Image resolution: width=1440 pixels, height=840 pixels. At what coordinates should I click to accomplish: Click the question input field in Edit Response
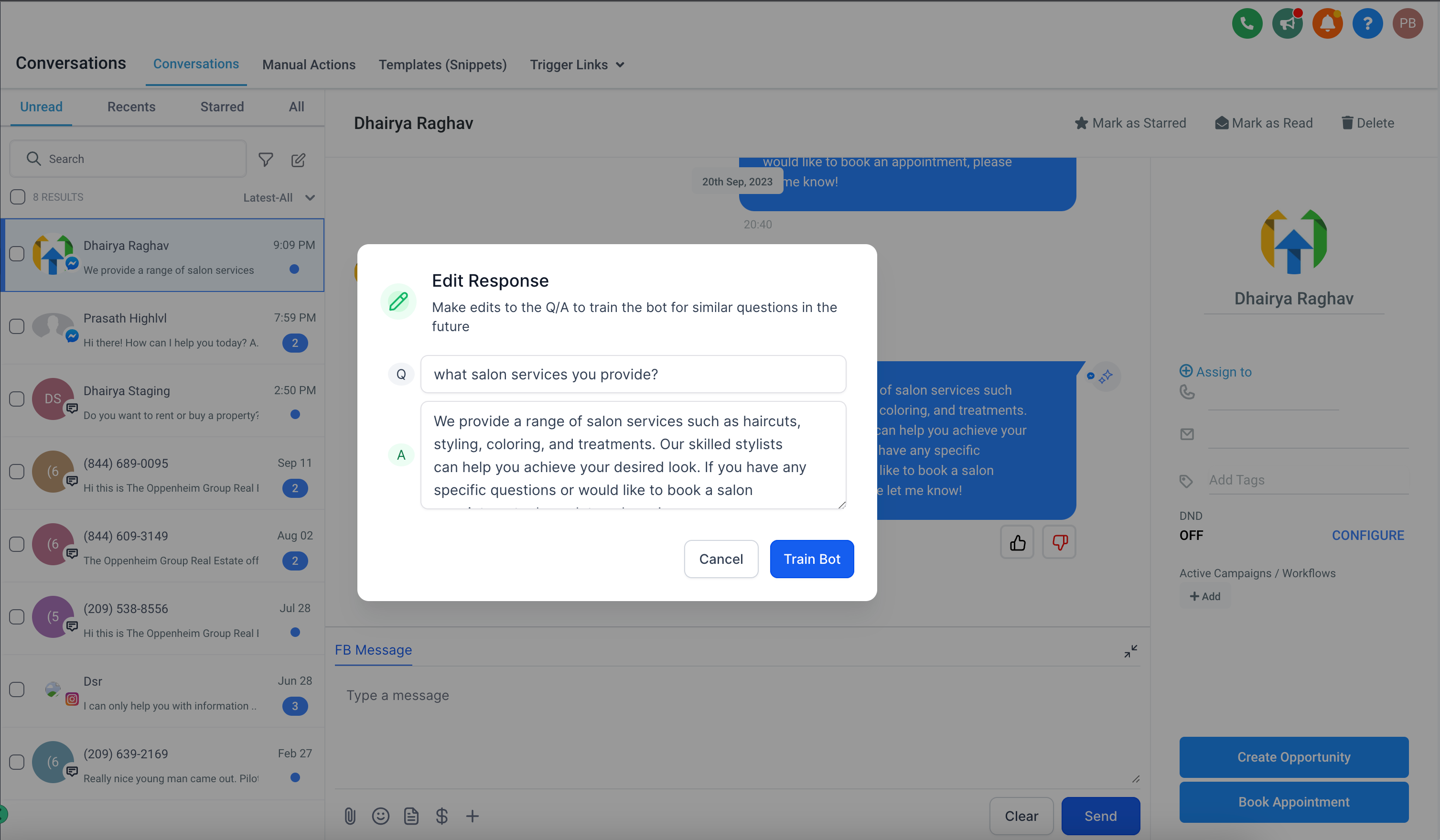point(633,374)
